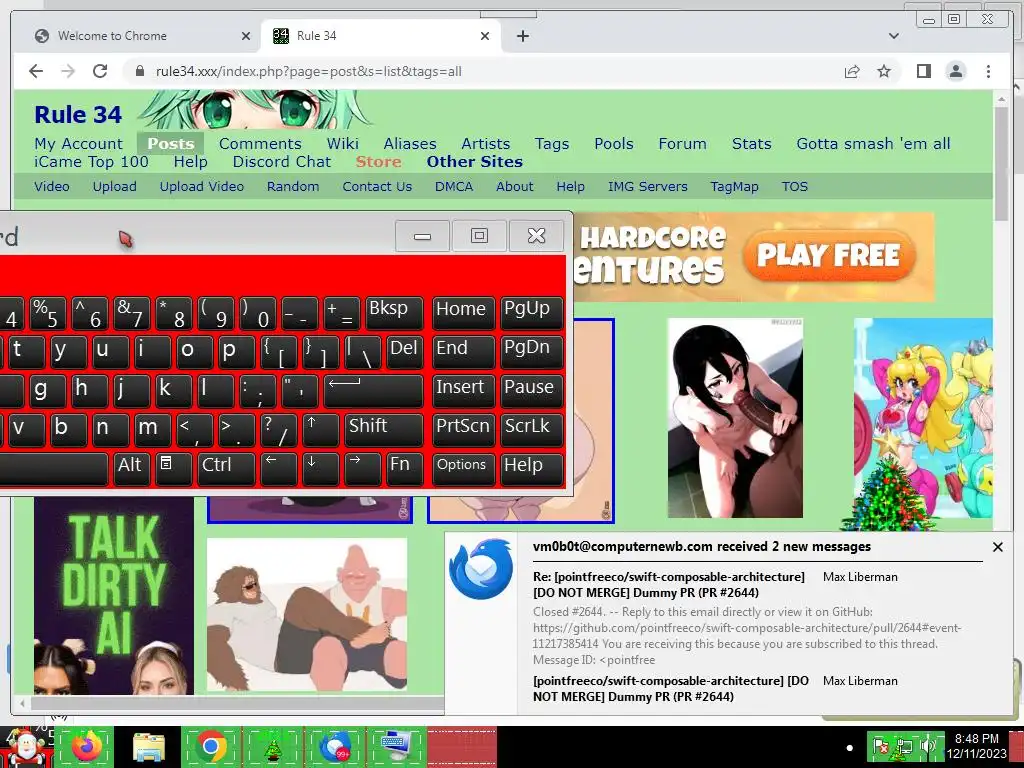Open the Discord Chat link
1024x768 pixels.
(281, 161)
